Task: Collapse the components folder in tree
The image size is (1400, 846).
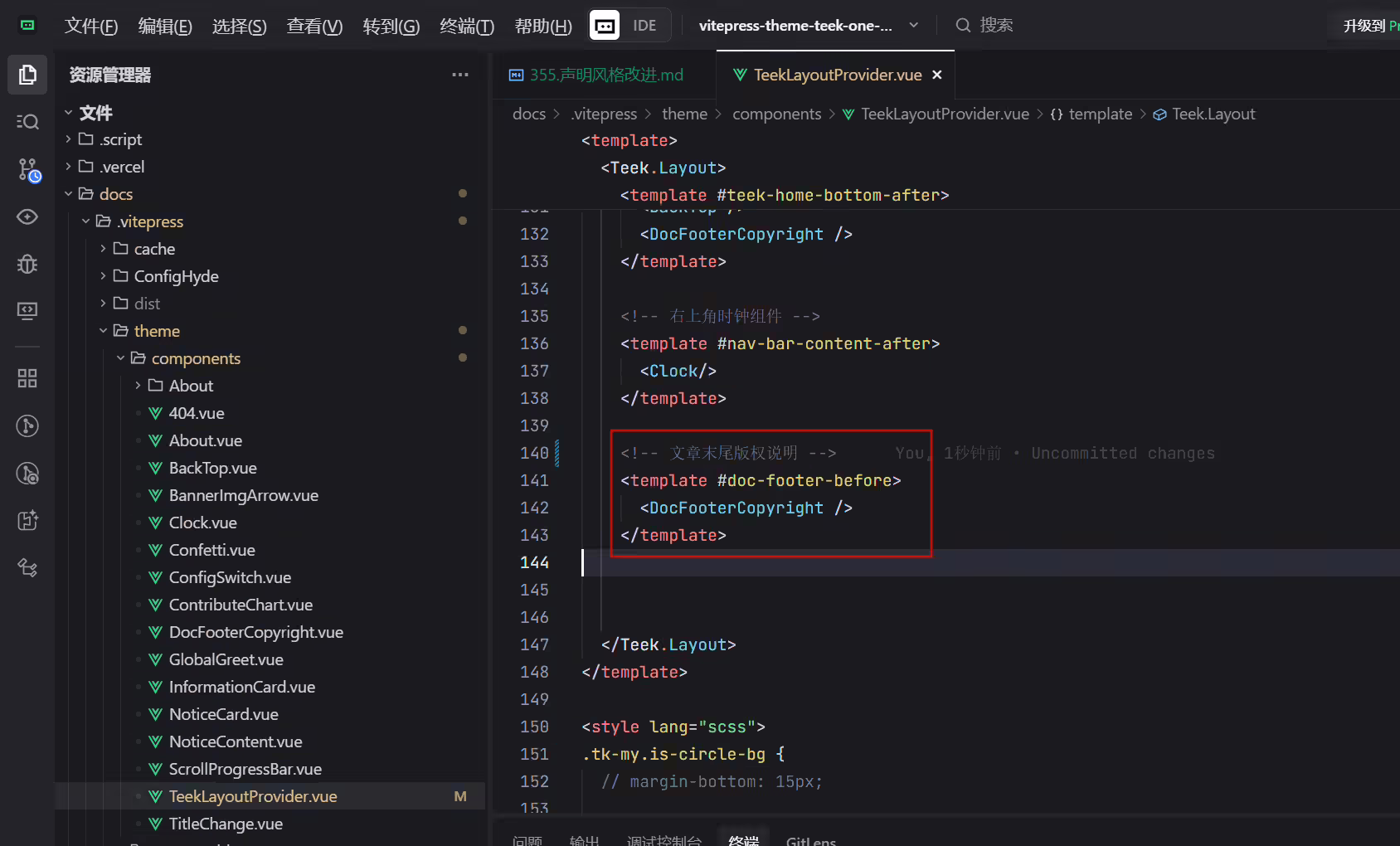Action: 196,358
